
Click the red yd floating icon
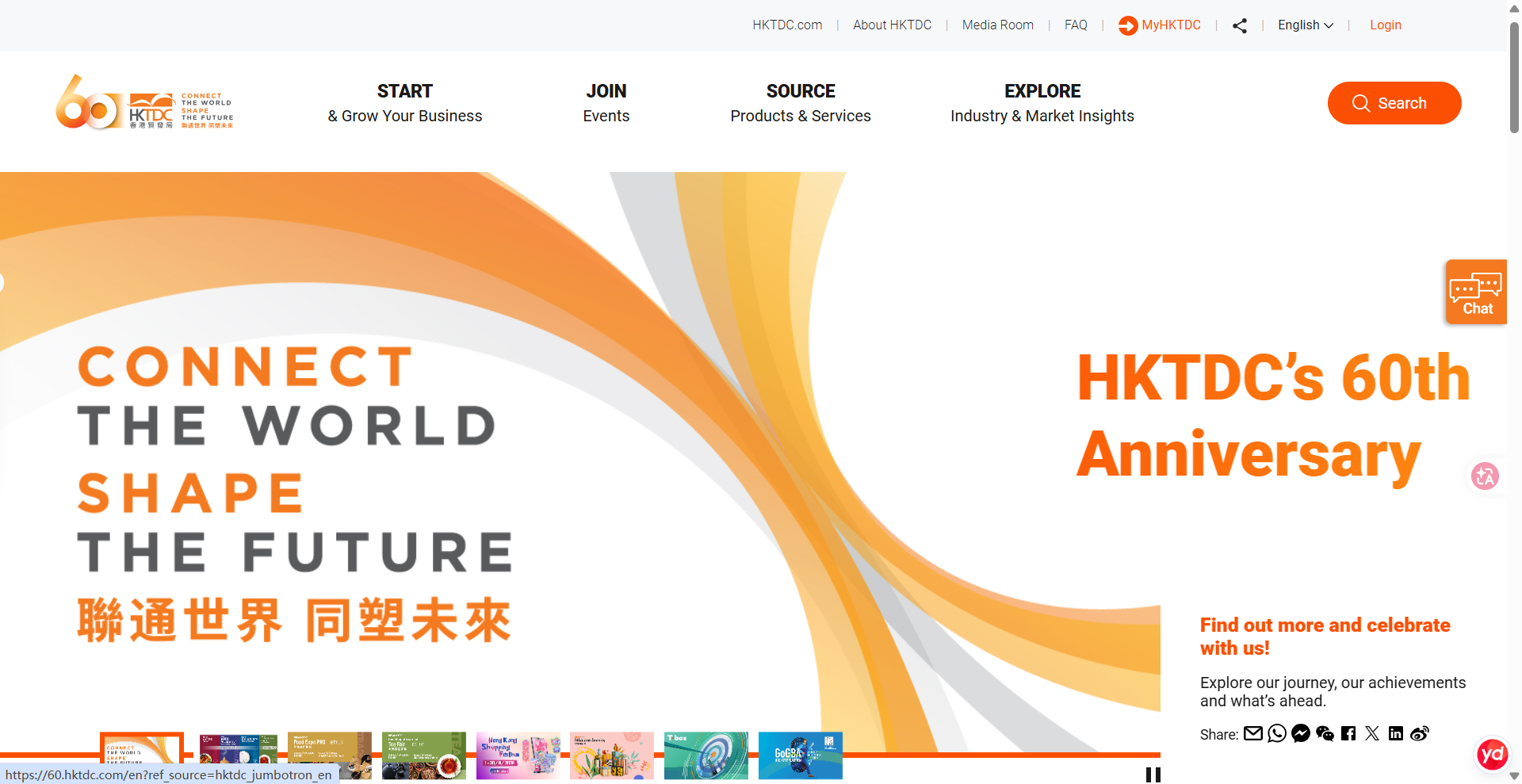point(1492,754)
